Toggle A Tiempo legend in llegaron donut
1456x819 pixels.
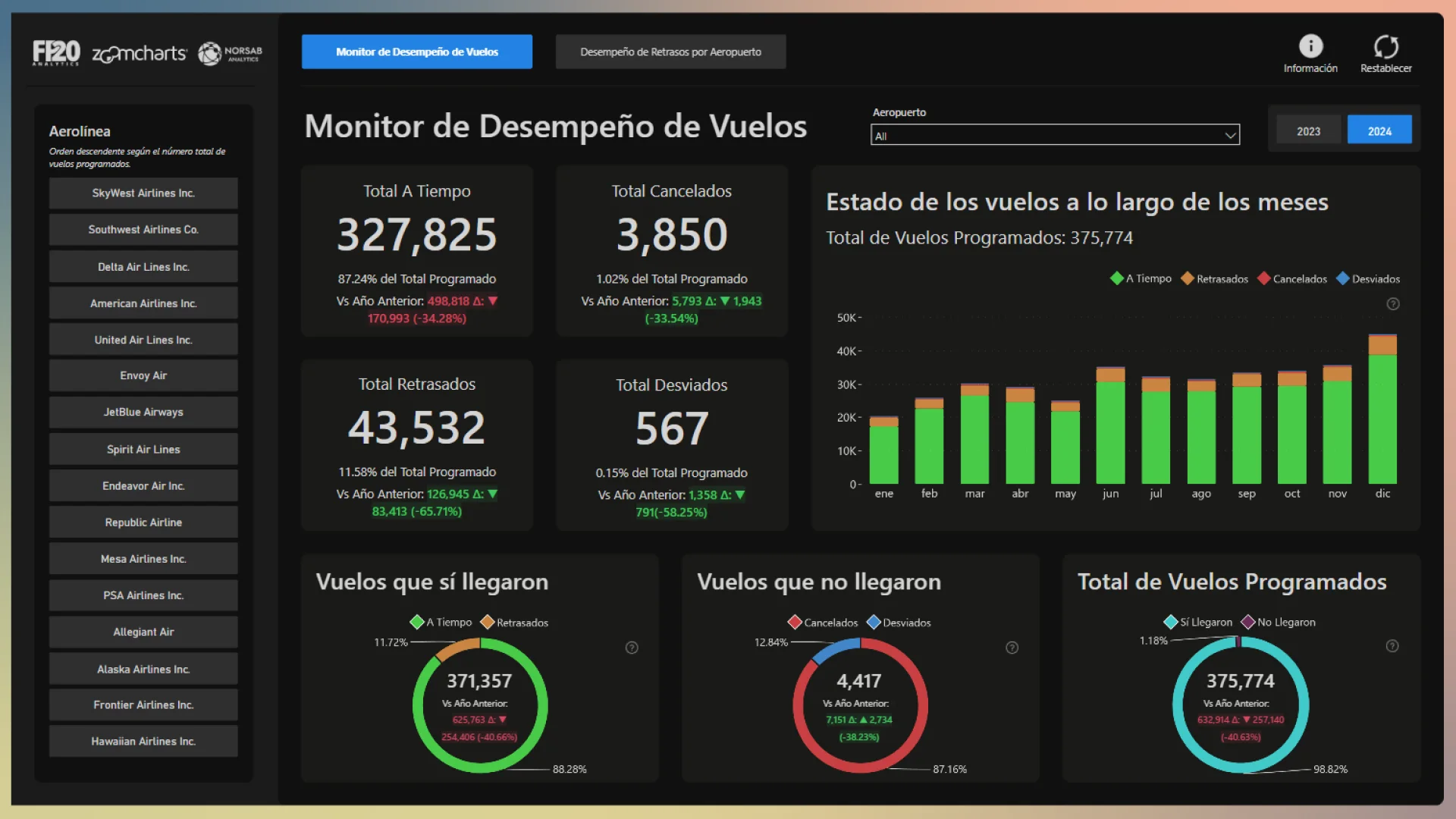click(x=441, y=623)
